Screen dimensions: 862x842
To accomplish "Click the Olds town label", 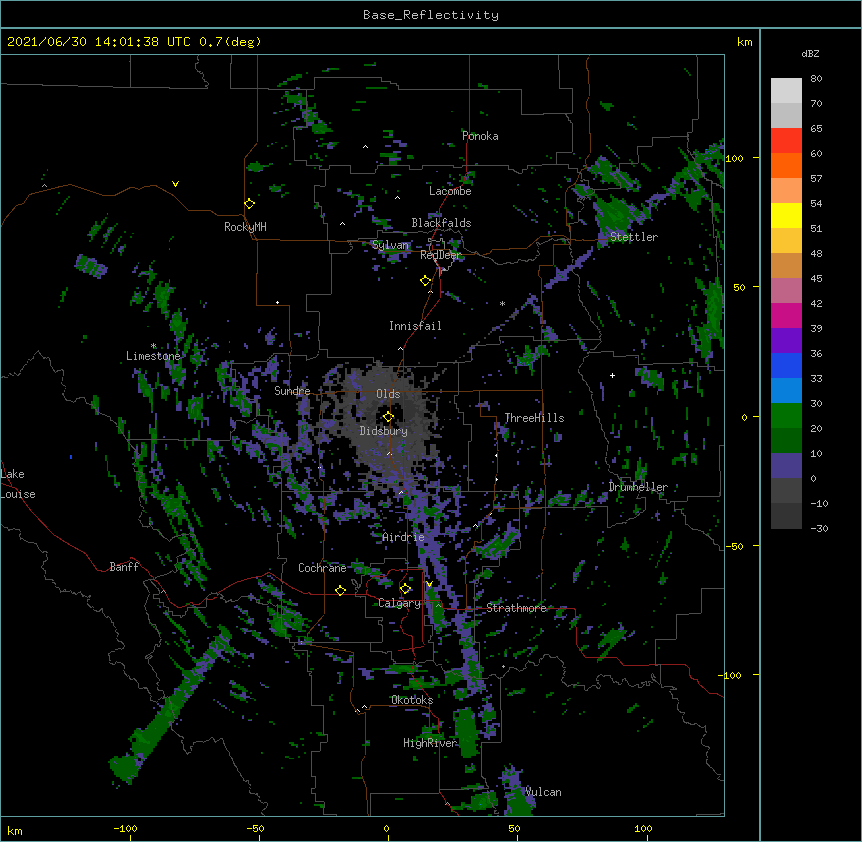I will (x=388, y=394).
